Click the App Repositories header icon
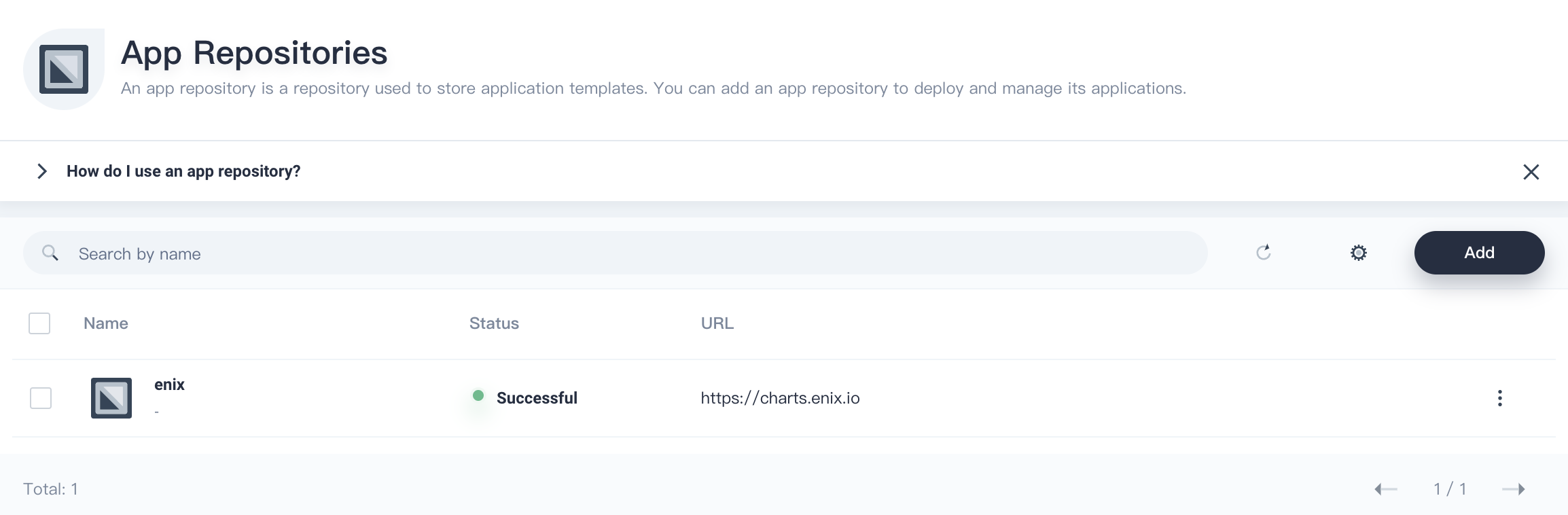 click(64, 69)
